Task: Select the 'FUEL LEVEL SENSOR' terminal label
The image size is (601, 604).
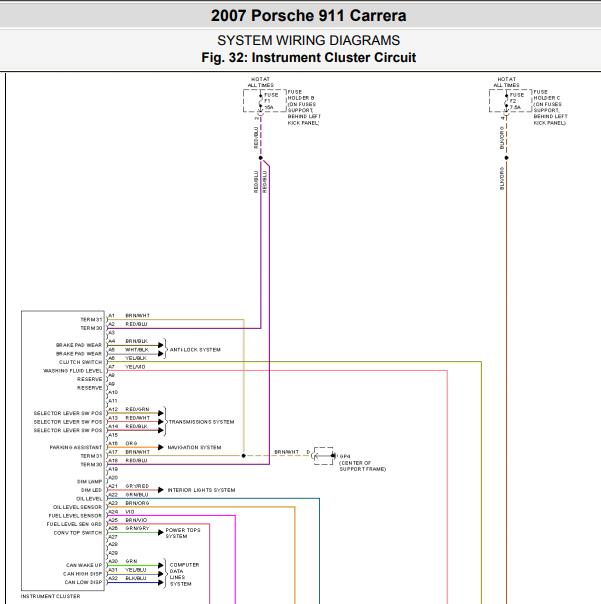Action: [75, 516]
